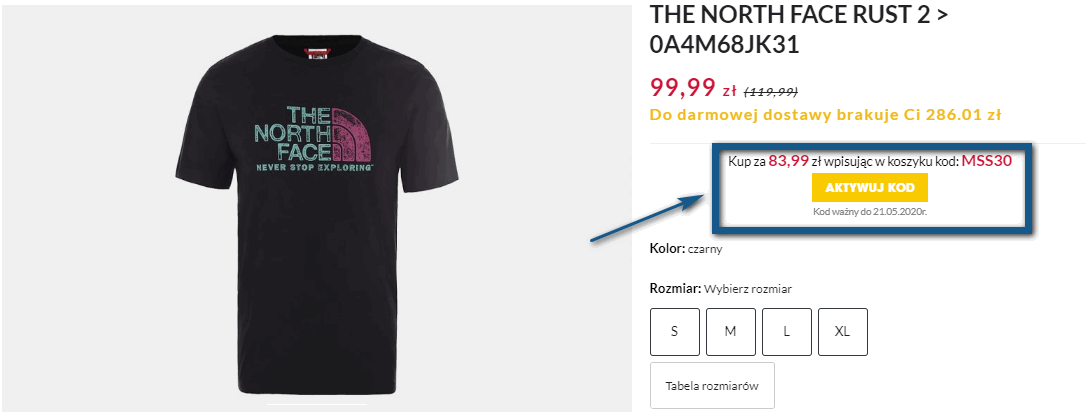Open the Tabela rozmiarów size chart
Screen dimensions: 1086x412
pyautogui.click(x=712, y=386)
